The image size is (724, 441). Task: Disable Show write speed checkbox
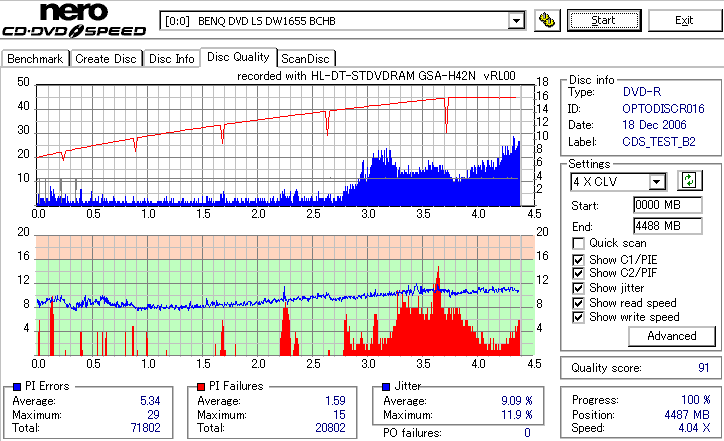click(x=578, y=317)
